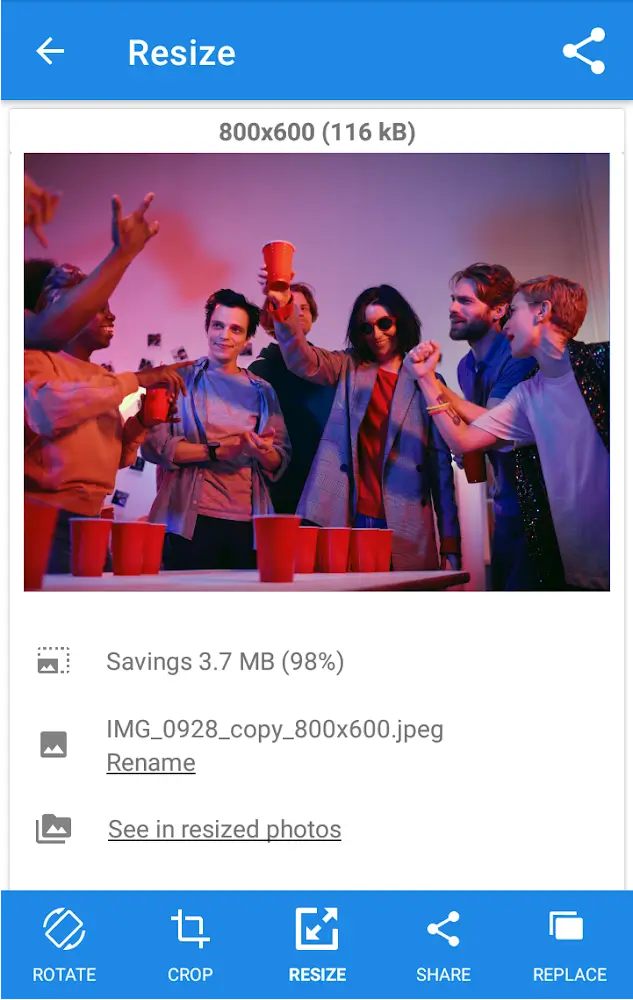Image resolution: width=633 pixels, height=1000 pixels.
Task: Click the SHARE label in bottom bar
Action: [444, 974]
